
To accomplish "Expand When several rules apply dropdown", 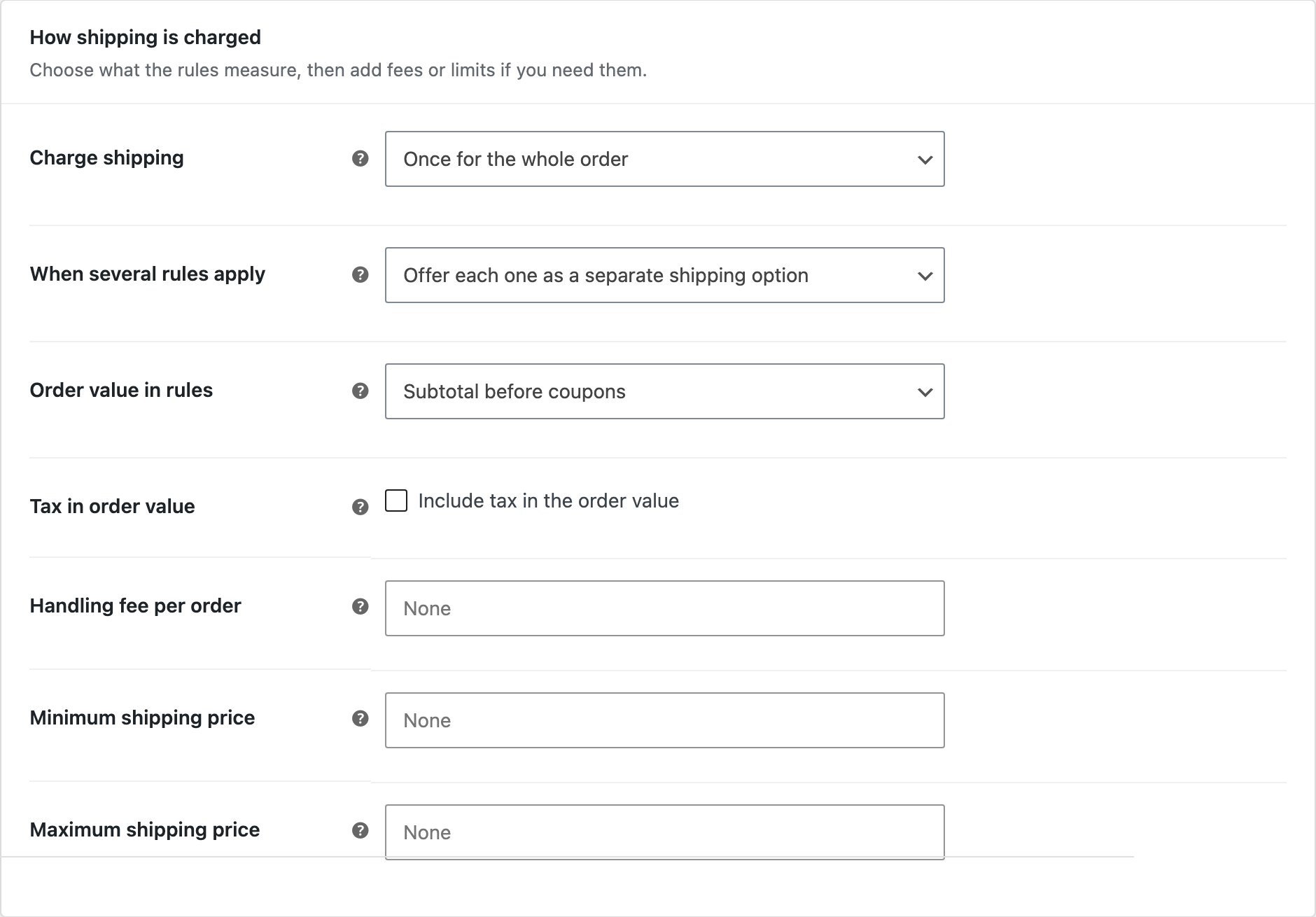I will pos(664,275).
